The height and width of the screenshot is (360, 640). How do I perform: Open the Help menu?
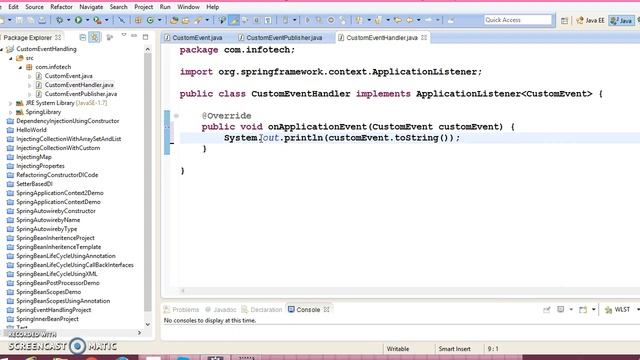coord(212,7)
